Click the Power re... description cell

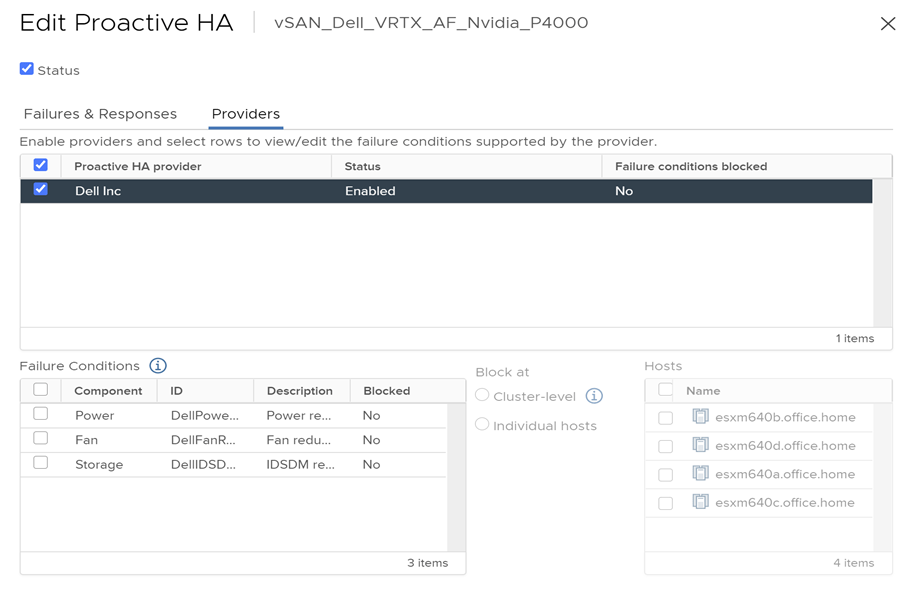(298, 415)
